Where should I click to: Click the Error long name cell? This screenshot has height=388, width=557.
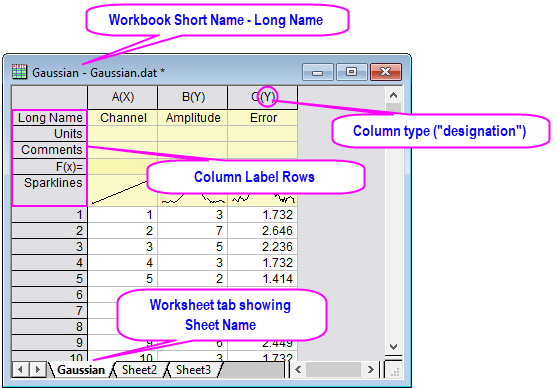click(263, 118)
